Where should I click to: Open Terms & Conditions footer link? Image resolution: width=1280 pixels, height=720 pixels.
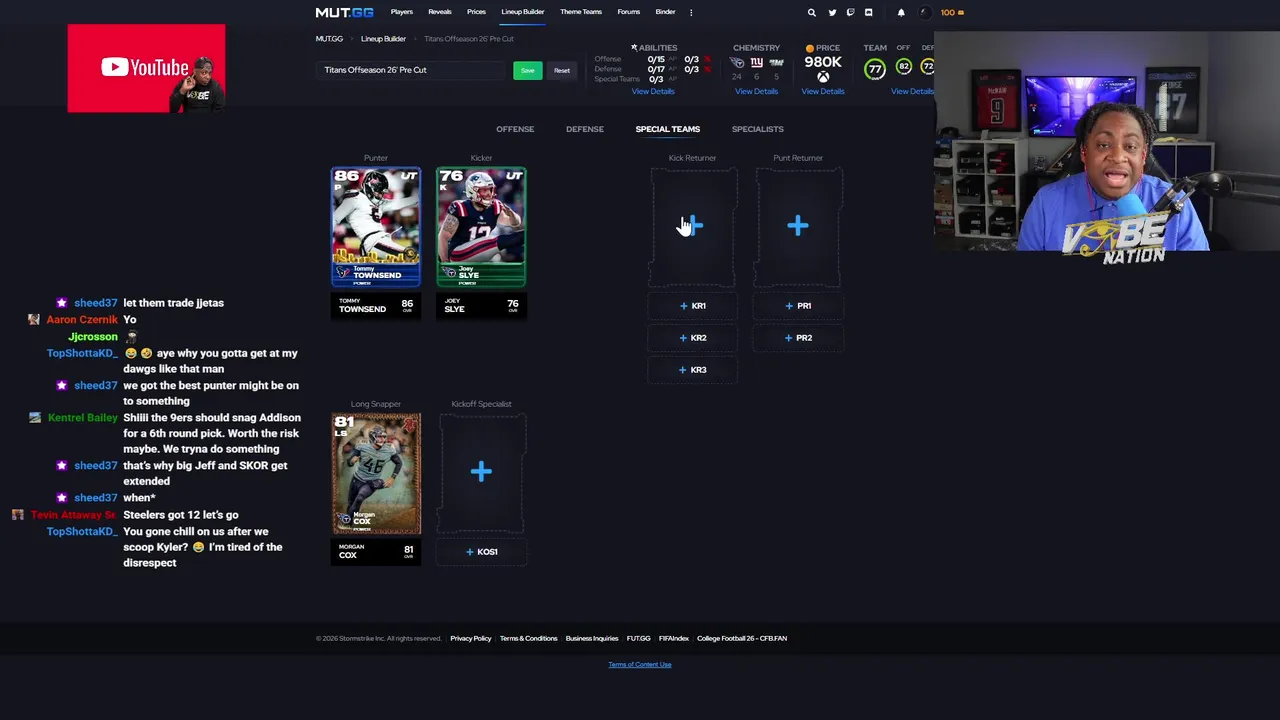pos(528,638)
